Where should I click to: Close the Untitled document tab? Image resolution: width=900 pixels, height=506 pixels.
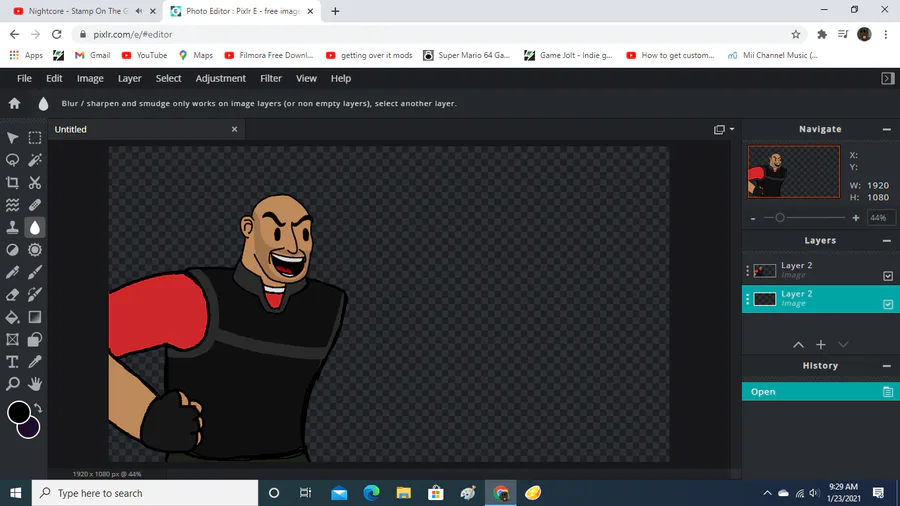click(x=234, y=130)
